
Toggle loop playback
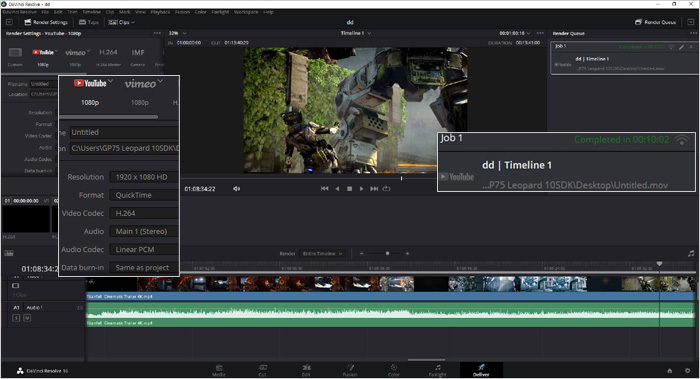[387, 189]
